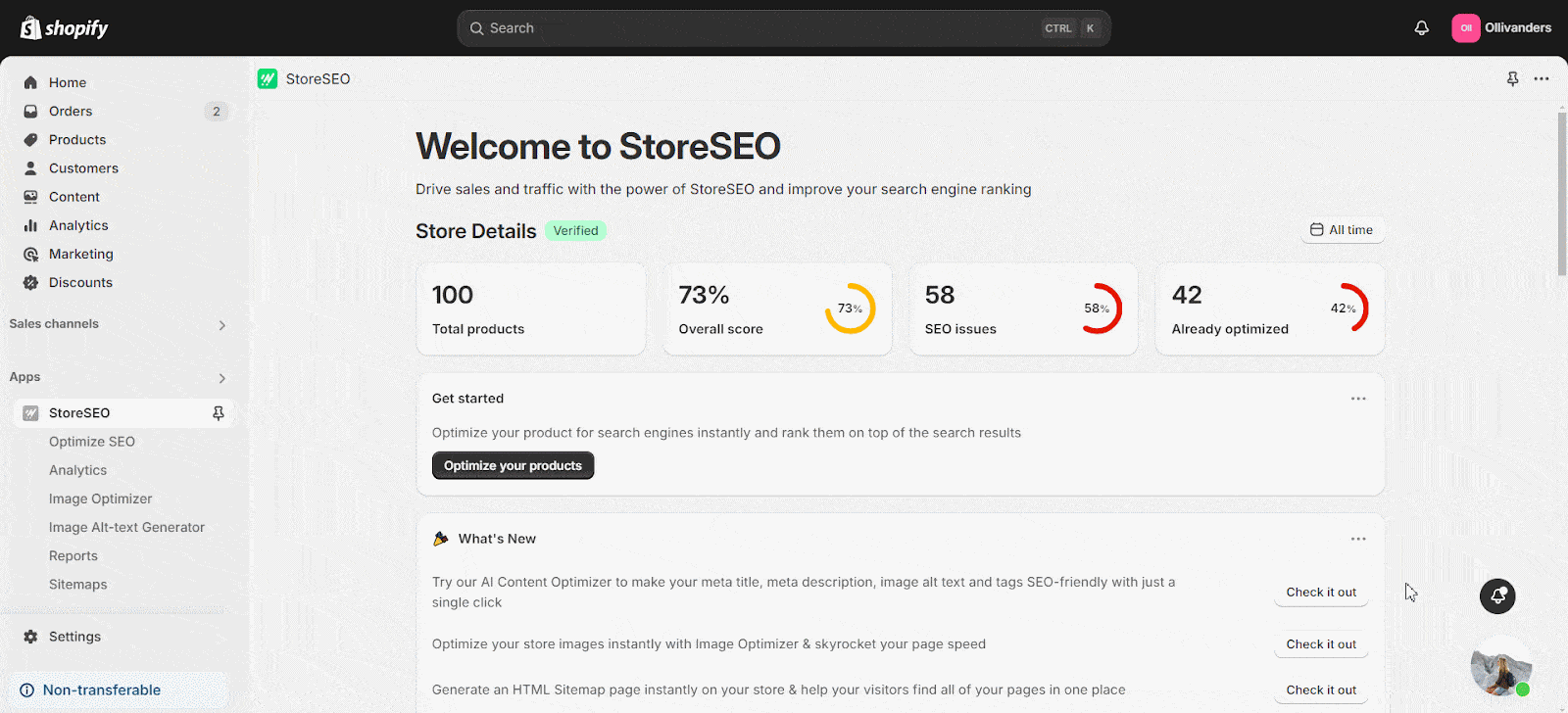Open Optimize SEO submenu item

point(92,442)
